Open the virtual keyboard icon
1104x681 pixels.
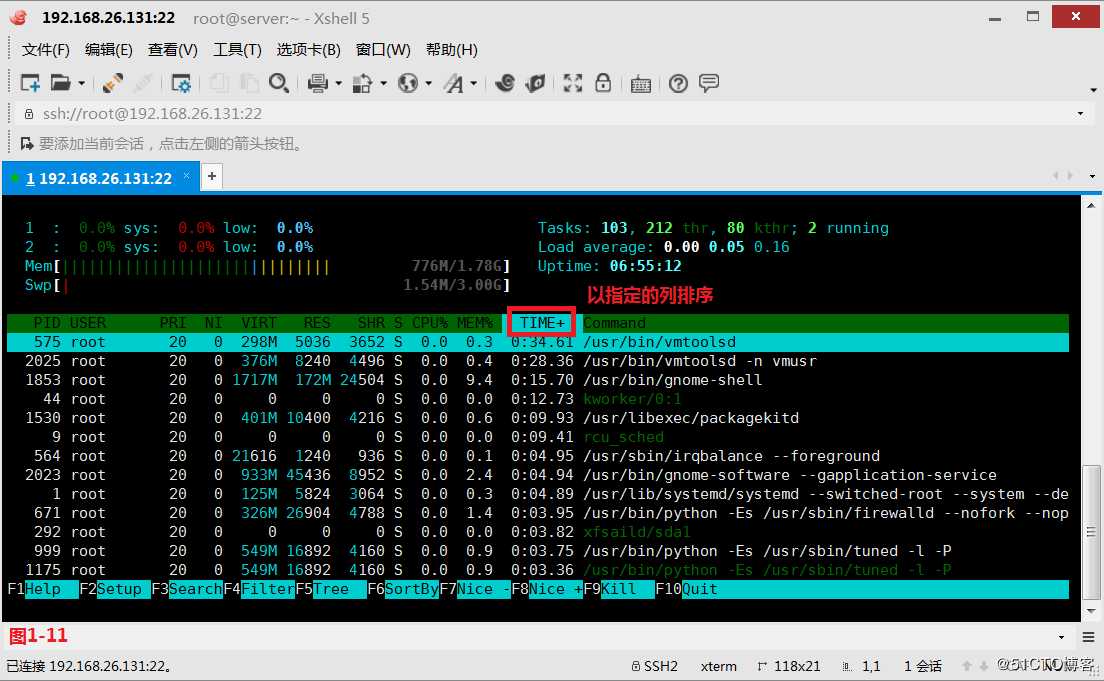point(641,84)
